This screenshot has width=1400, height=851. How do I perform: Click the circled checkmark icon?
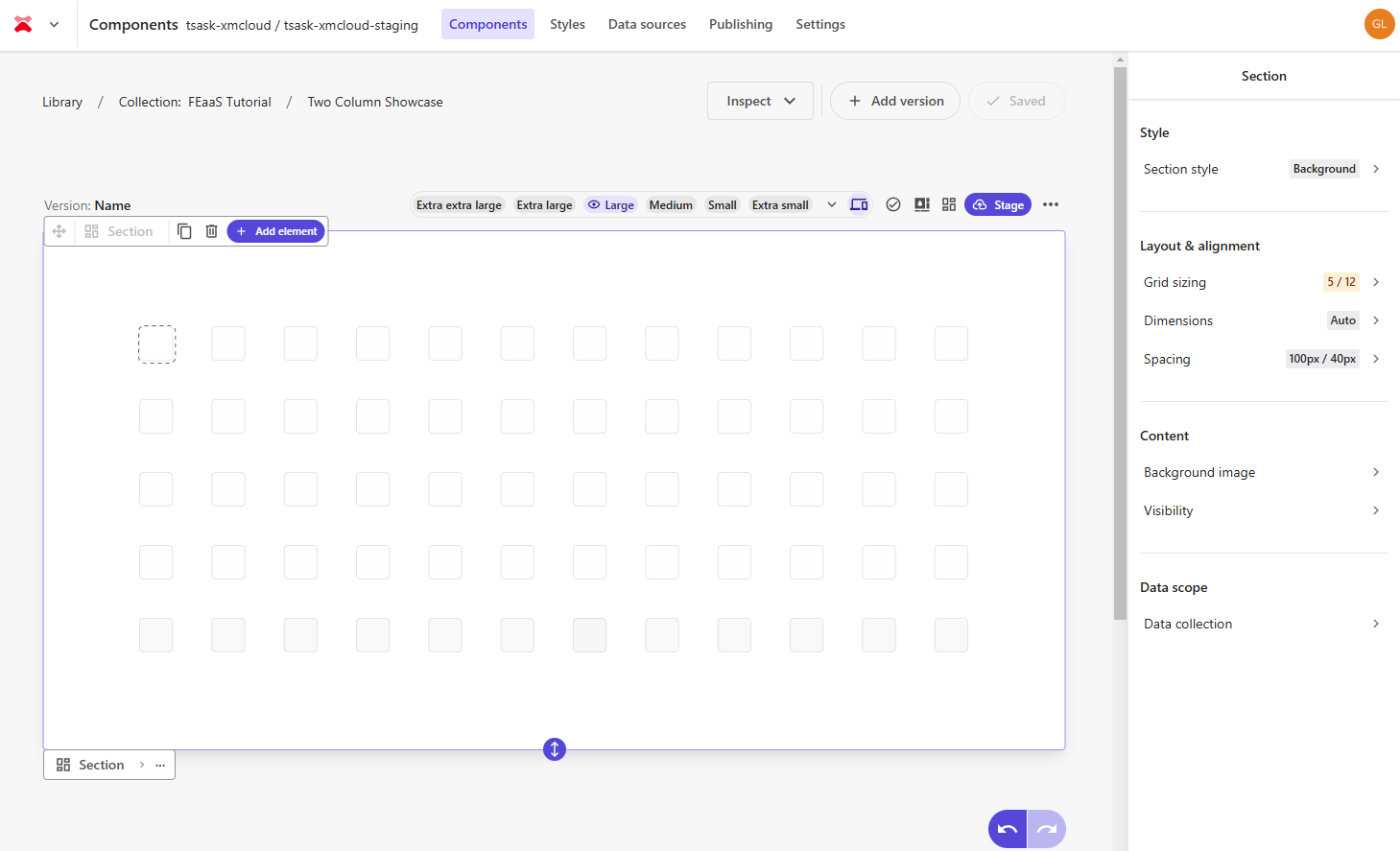pos(893,204)
